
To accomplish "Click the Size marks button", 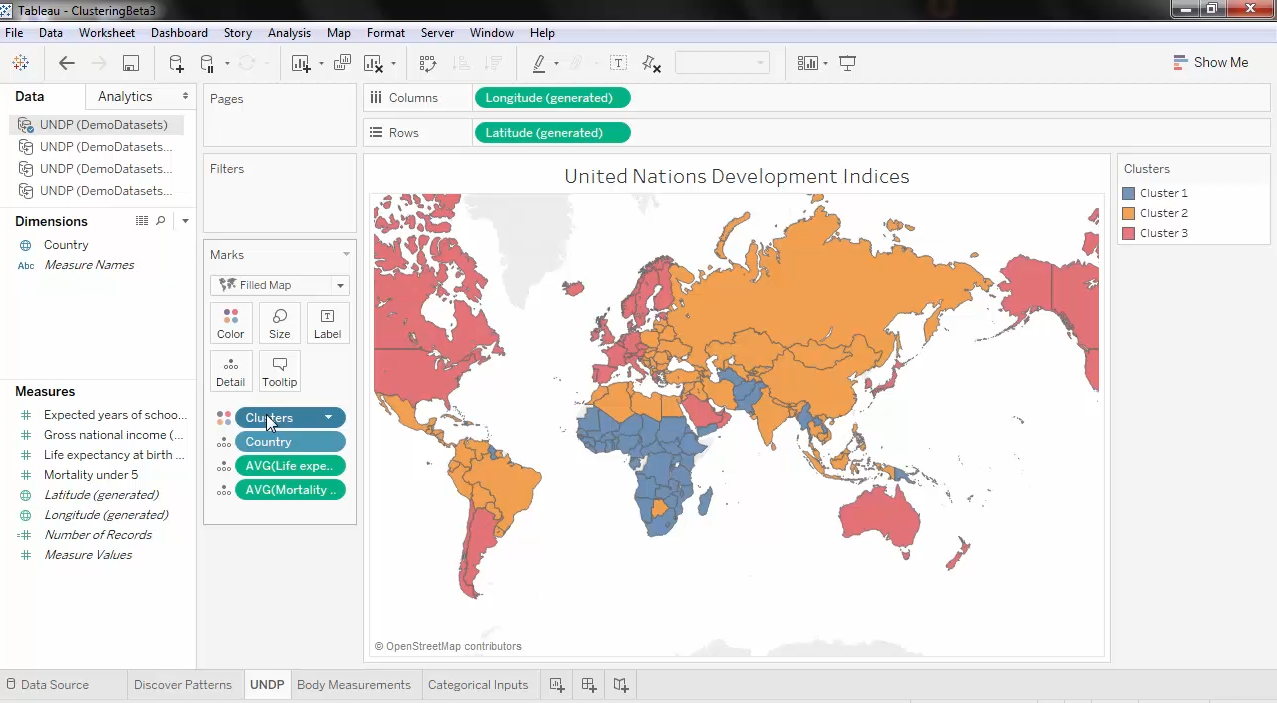I will 280,323.
